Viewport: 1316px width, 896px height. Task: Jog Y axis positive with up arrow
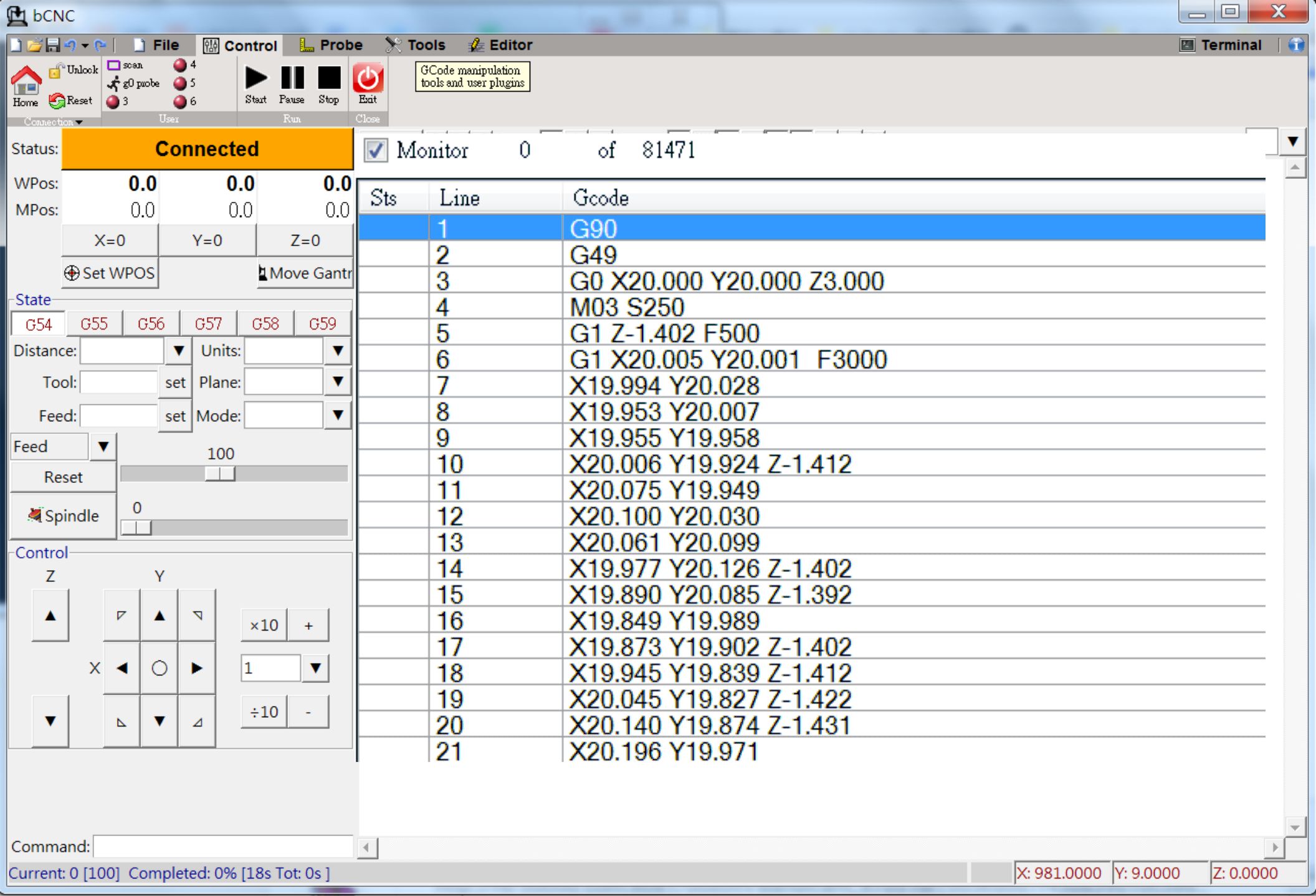click(160, 616)
